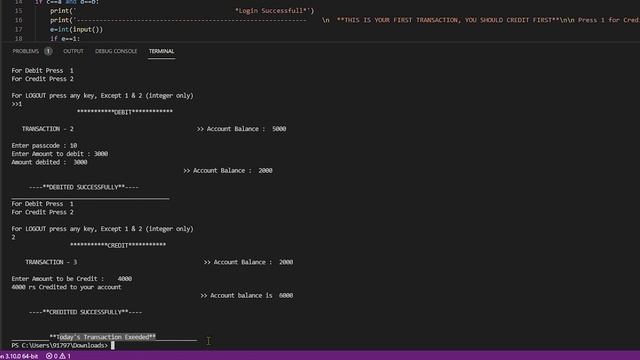Click the warnings triangle icon in status bar
Image resolution: width=640 pixels, height=360 pixels.
coord(62,356)
